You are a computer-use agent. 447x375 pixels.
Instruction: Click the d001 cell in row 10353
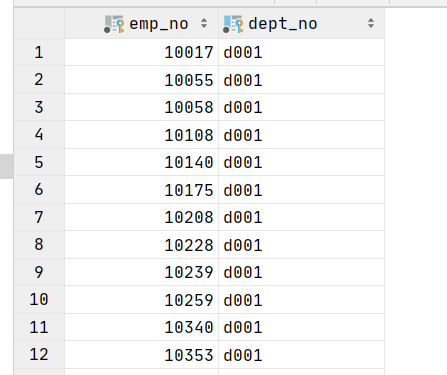pyautogui.click(x=302, y=355)
